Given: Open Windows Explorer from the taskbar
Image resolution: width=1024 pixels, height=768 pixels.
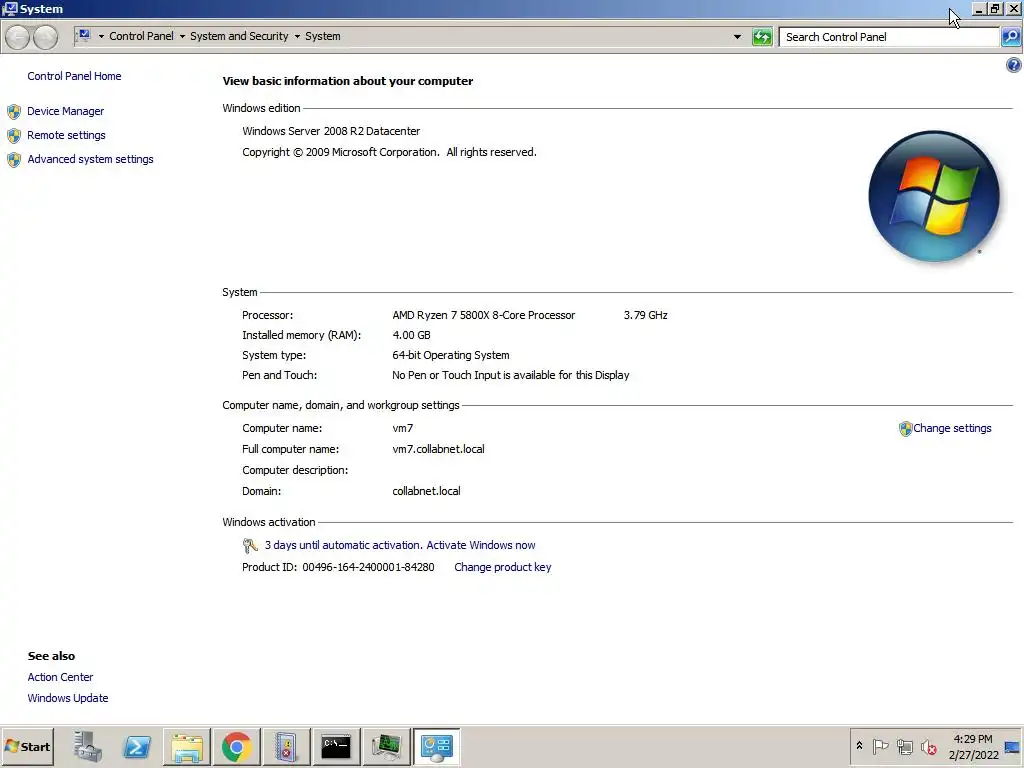Looking at the screenshot, I should 187,746.
